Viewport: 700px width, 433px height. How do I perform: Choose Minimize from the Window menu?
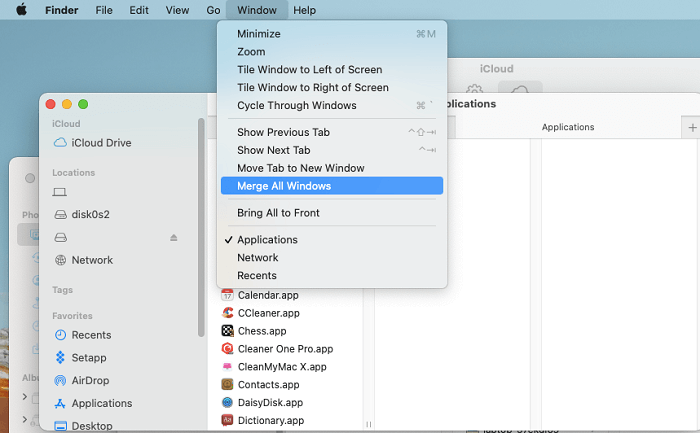point(332,34)
